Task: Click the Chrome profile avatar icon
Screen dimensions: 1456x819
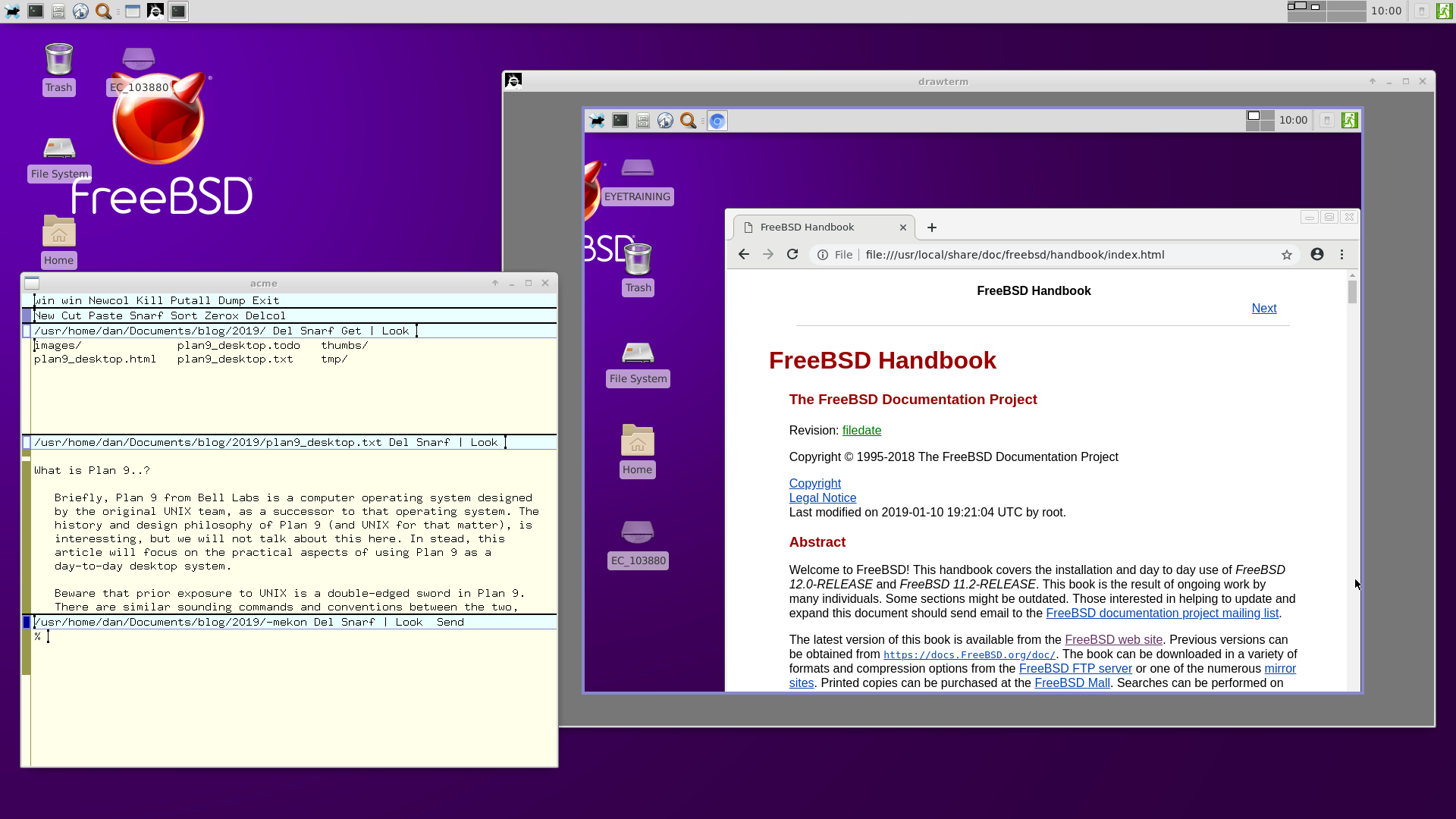Action: [1317, 255]
